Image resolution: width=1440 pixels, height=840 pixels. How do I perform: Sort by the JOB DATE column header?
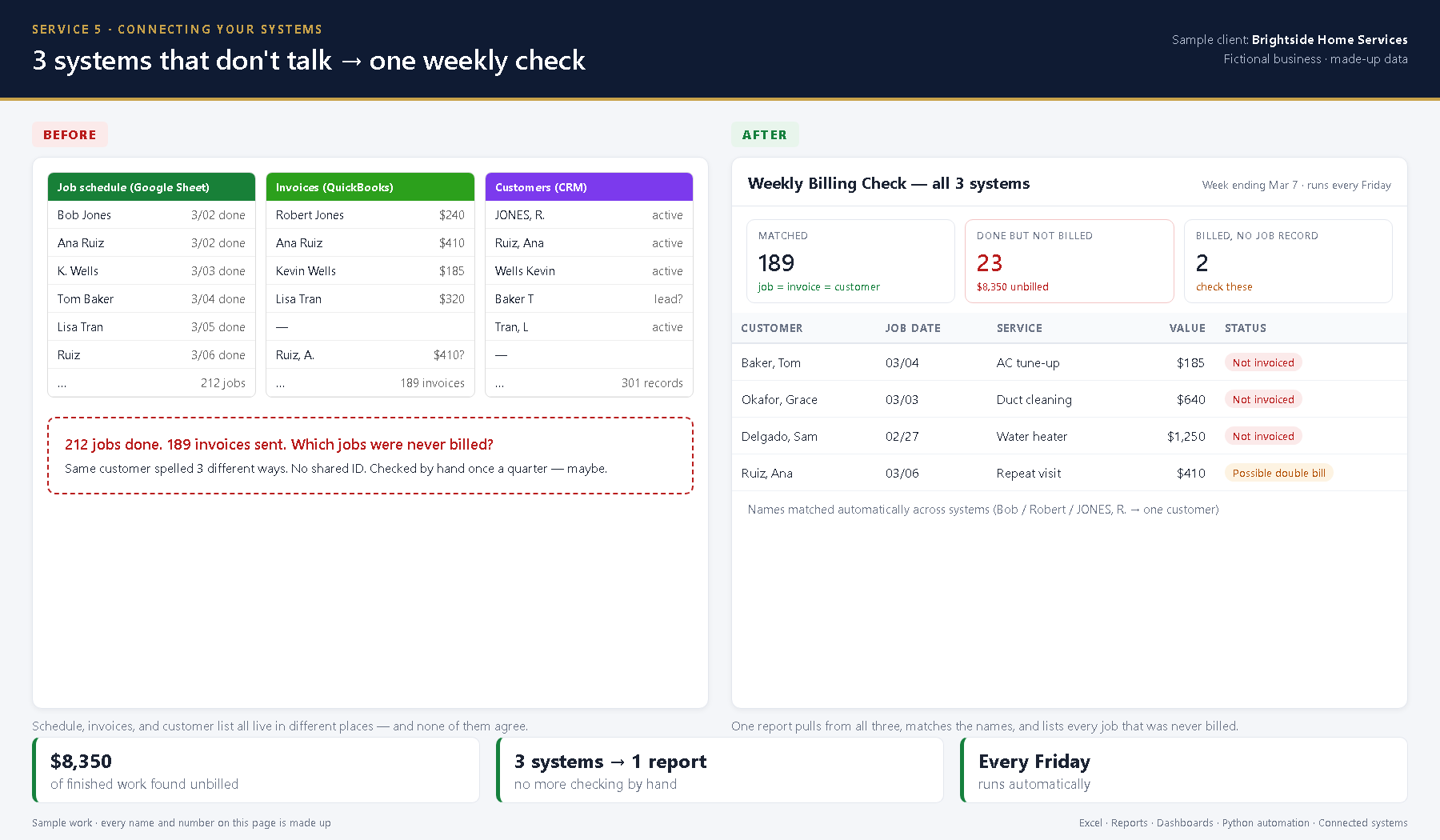click(x=913, y=328)
